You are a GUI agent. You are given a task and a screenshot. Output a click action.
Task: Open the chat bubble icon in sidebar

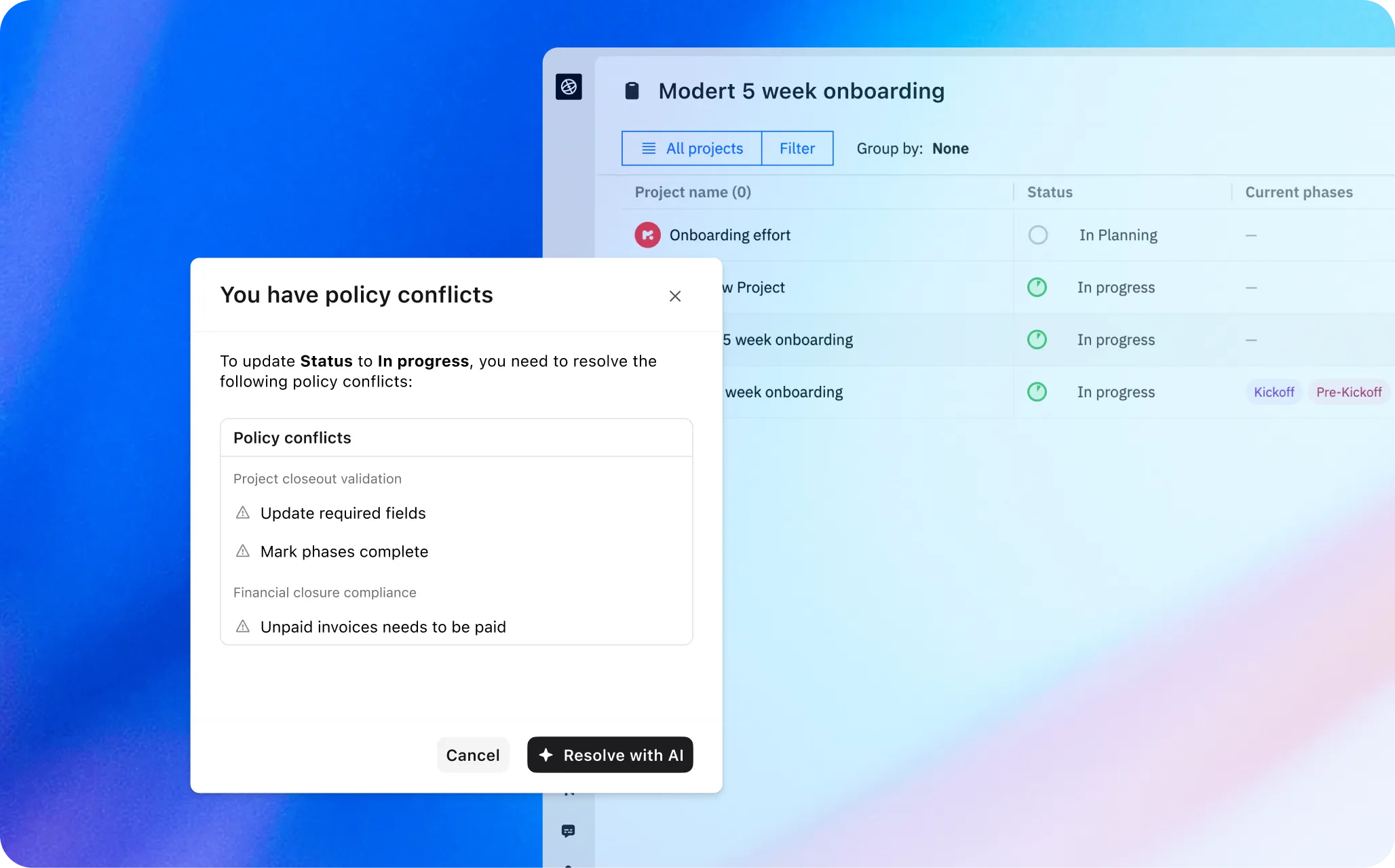569,831
